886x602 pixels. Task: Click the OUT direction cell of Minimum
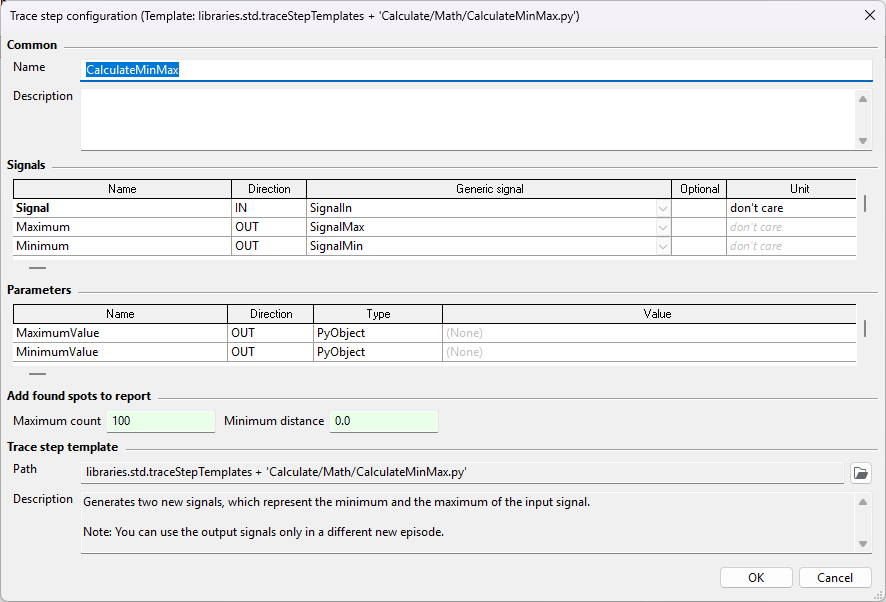[x=269, y=246]
